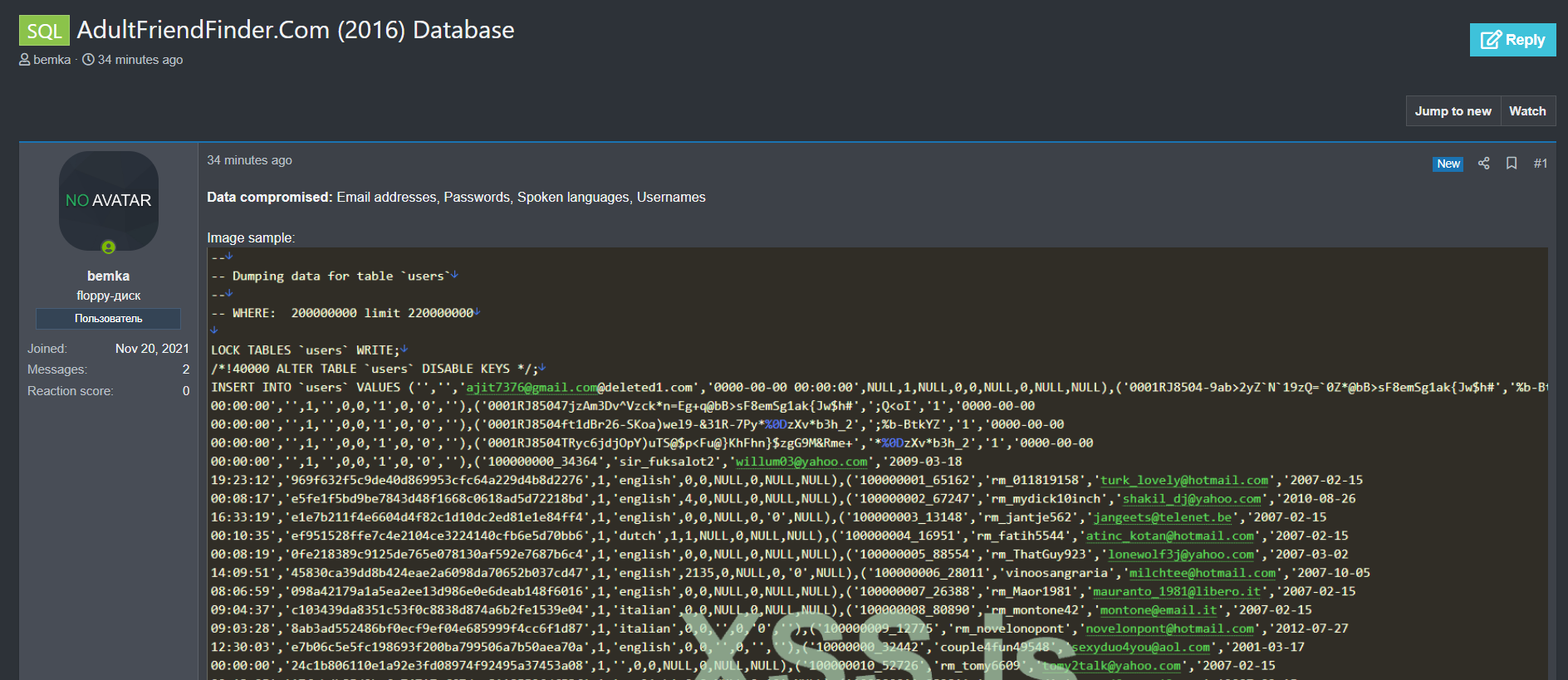Click the floppy-диск user title

click(109, 296)
